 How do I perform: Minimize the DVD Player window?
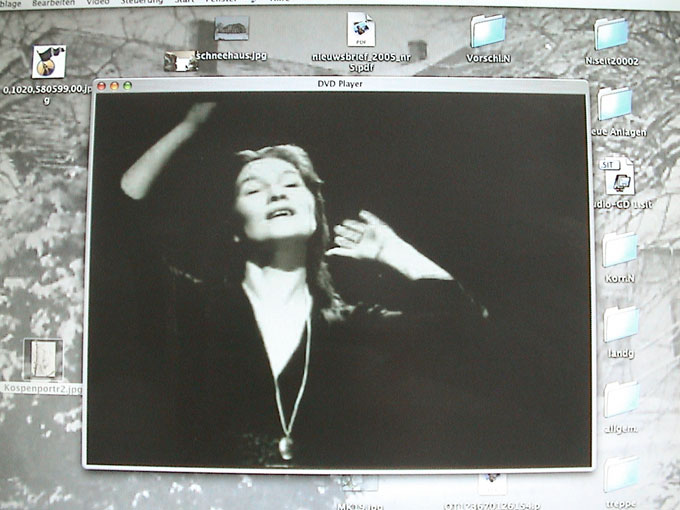[114, 85]
